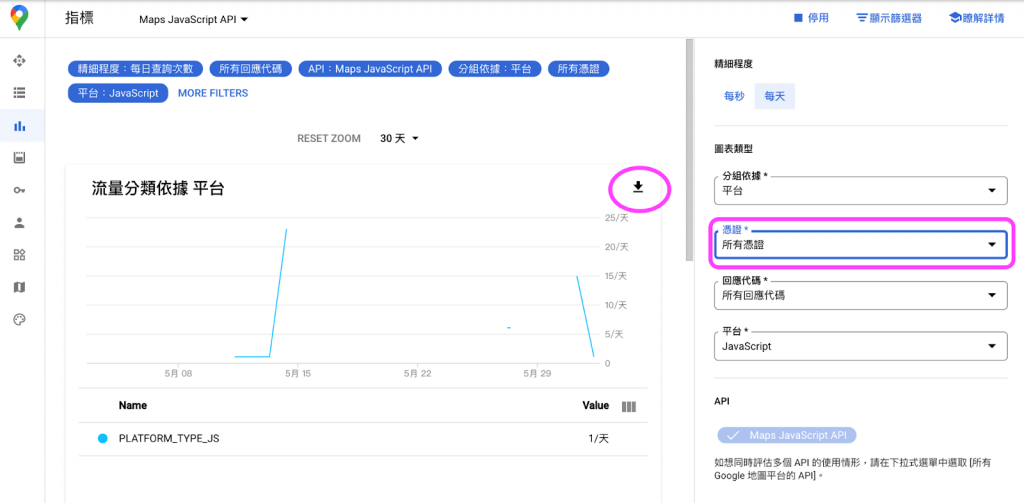Screen dimensions: 1024x503
Task: Open the APIs list icon in sidebar
Action: (x=20, y=93)
